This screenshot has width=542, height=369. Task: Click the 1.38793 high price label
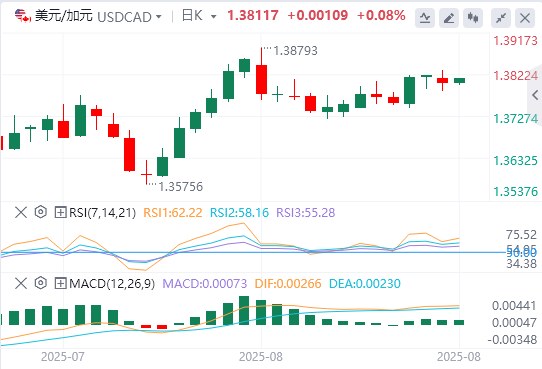[295, 51]
